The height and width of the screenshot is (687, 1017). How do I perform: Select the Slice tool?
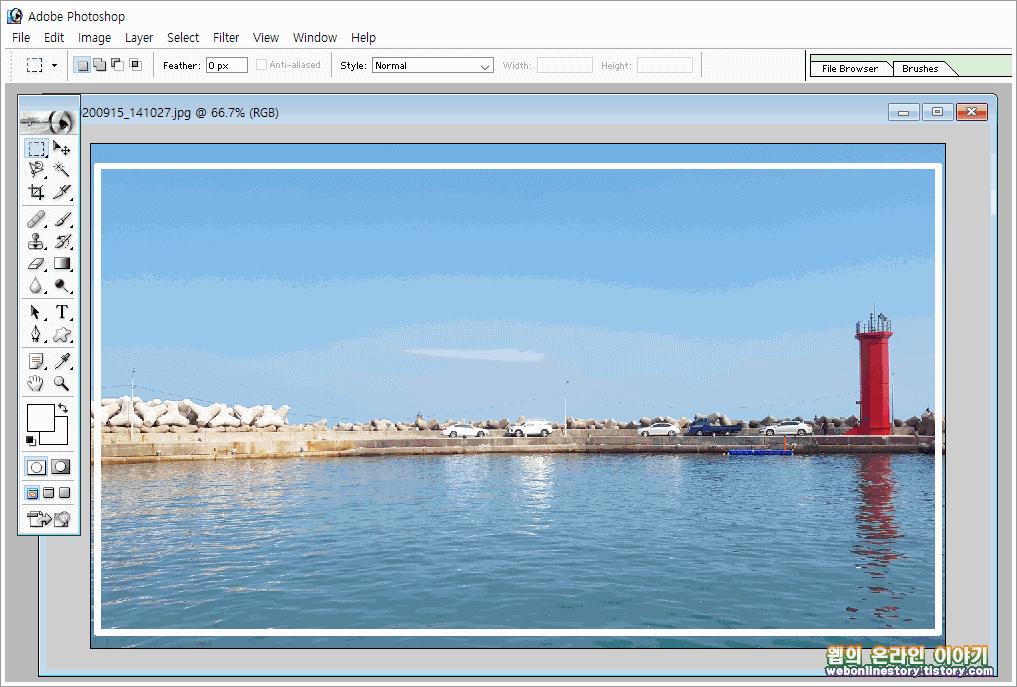pos(62,192)
